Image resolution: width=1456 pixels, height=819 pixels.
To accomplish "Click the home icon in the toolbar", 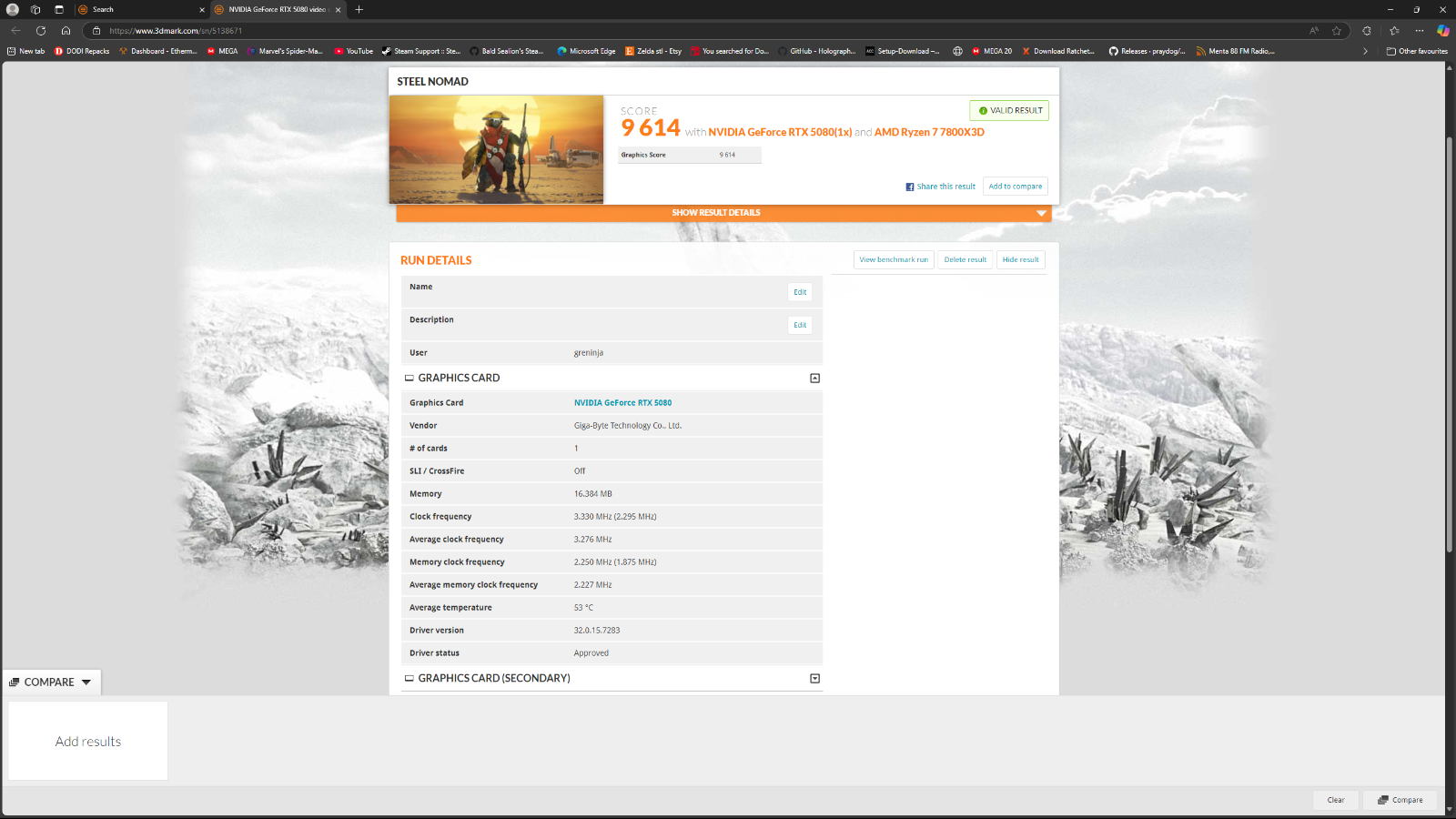I will coord(66,30).
